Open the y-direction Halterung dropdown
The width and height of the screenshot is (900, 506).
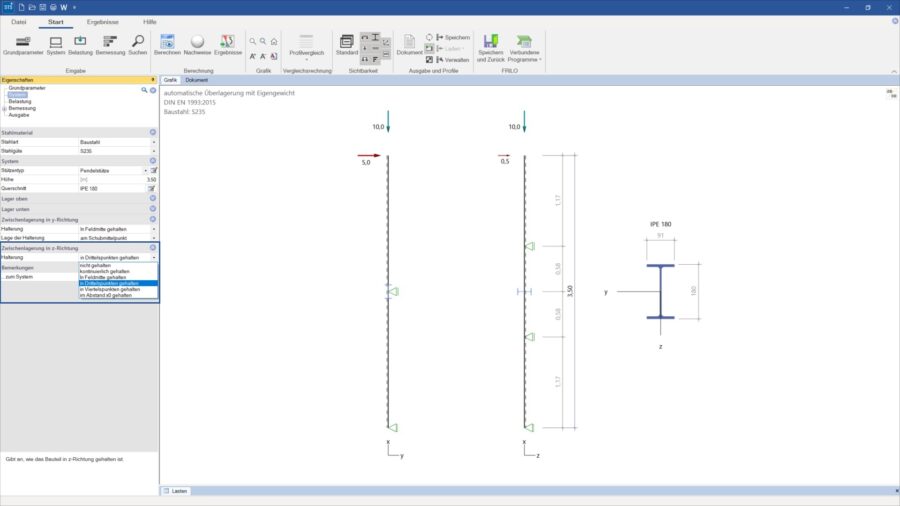tap(154, 229)
